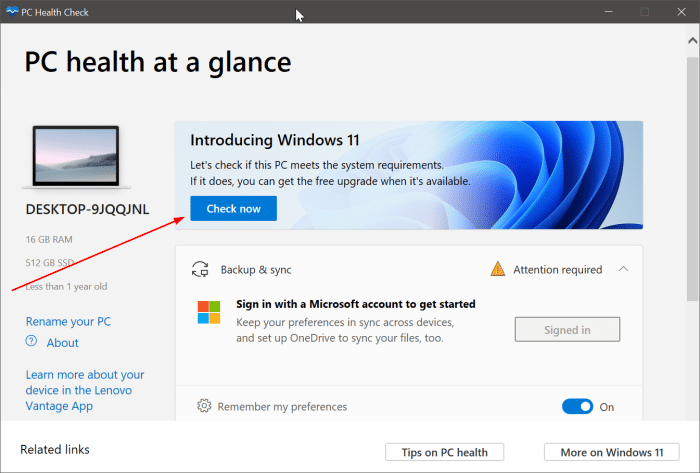700x473 pixels.
Task: Open More on Windows 11
Action: pyautogui.click(x=612, y=452)
